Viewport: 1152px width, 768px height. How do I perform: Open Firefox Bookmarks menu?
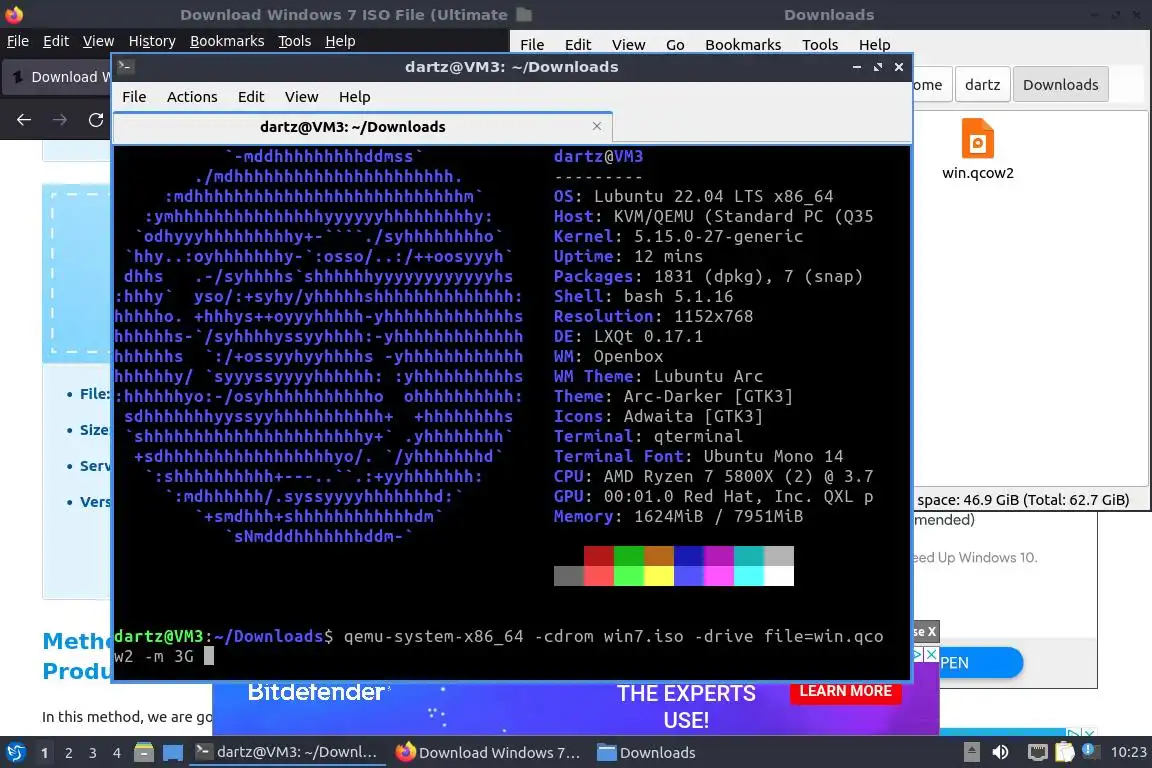click(227, 41)
